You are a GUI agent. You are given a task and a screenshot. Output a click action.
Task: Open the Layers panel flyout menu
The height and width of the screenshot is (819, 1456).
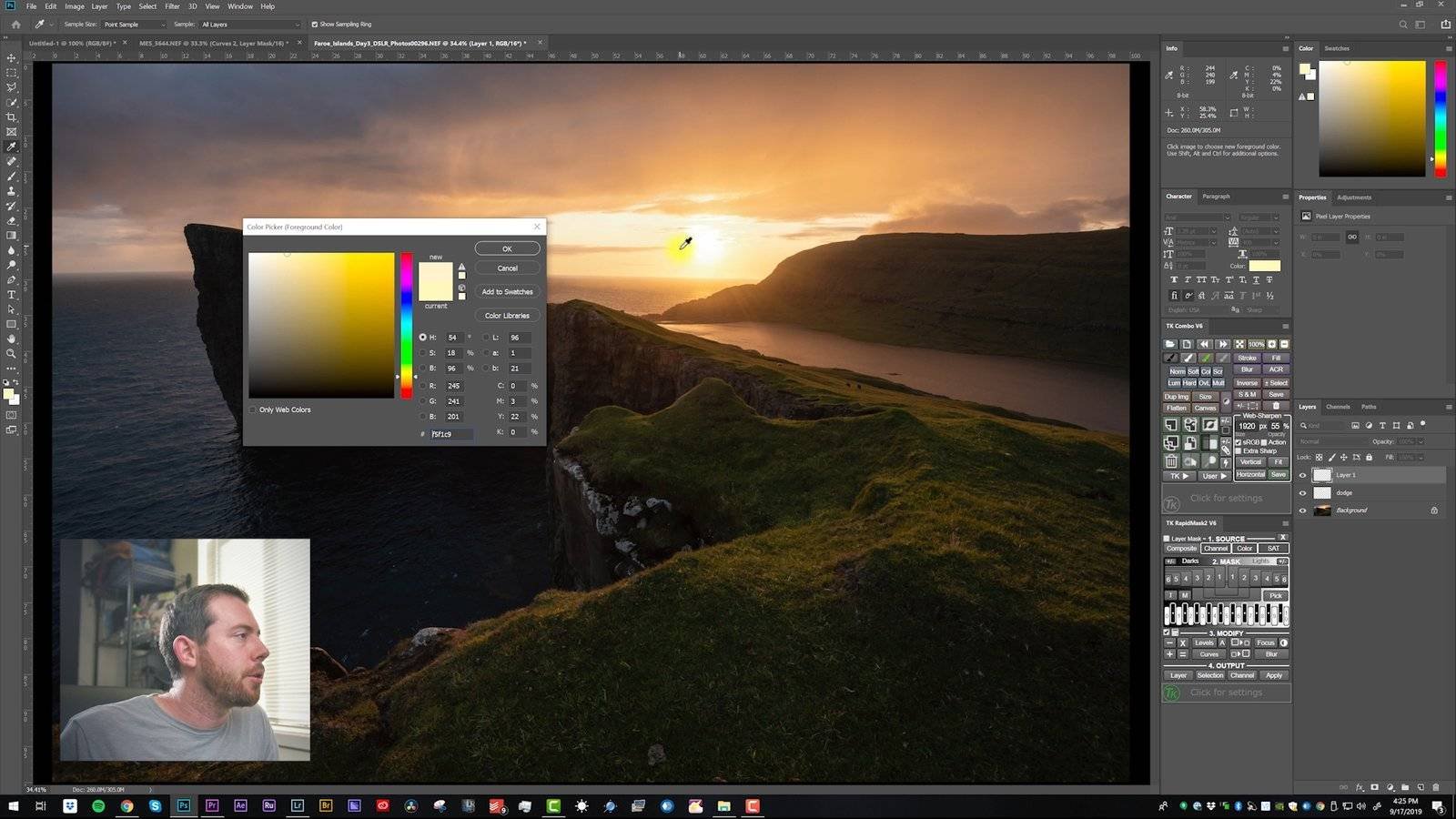coord(1448,407)
